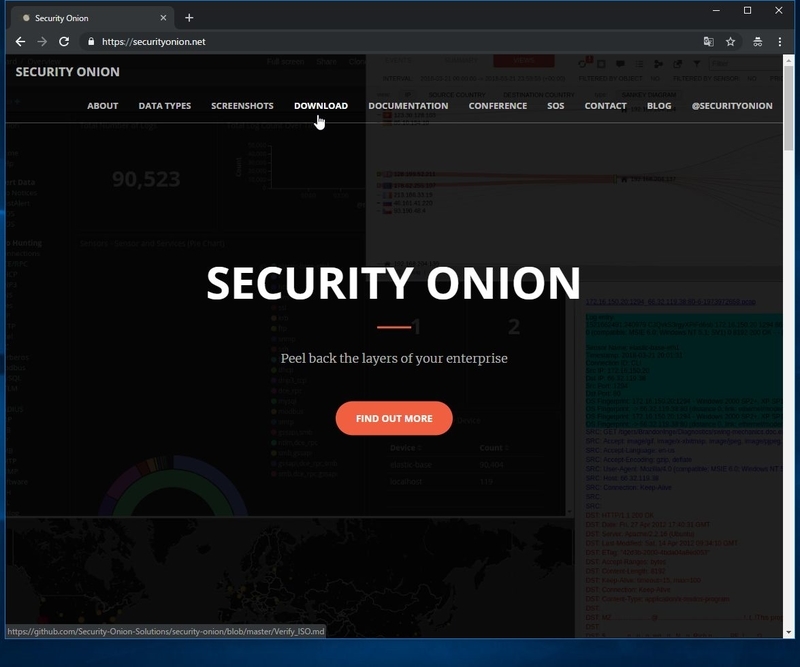Maximize the browser window
The height and width of the screenshot is (667, 800).
click(747, 10)
